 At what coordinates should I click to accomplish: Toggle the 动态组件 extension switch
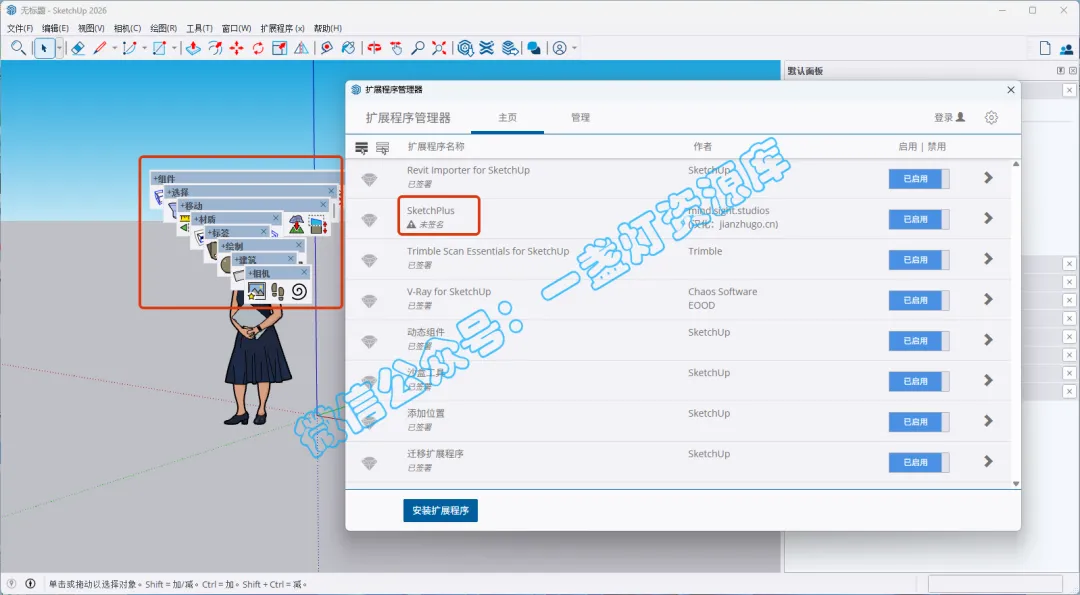(919, 340)
